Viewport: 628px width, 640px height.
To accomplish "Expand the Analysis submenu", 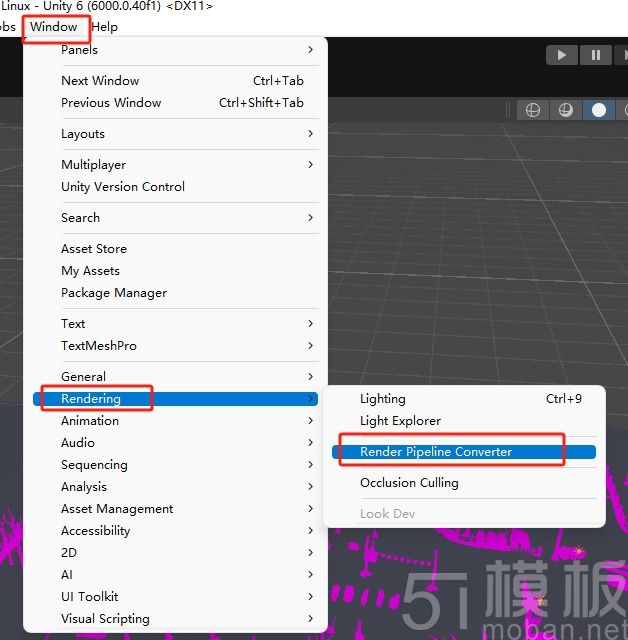I will point(175,487).
